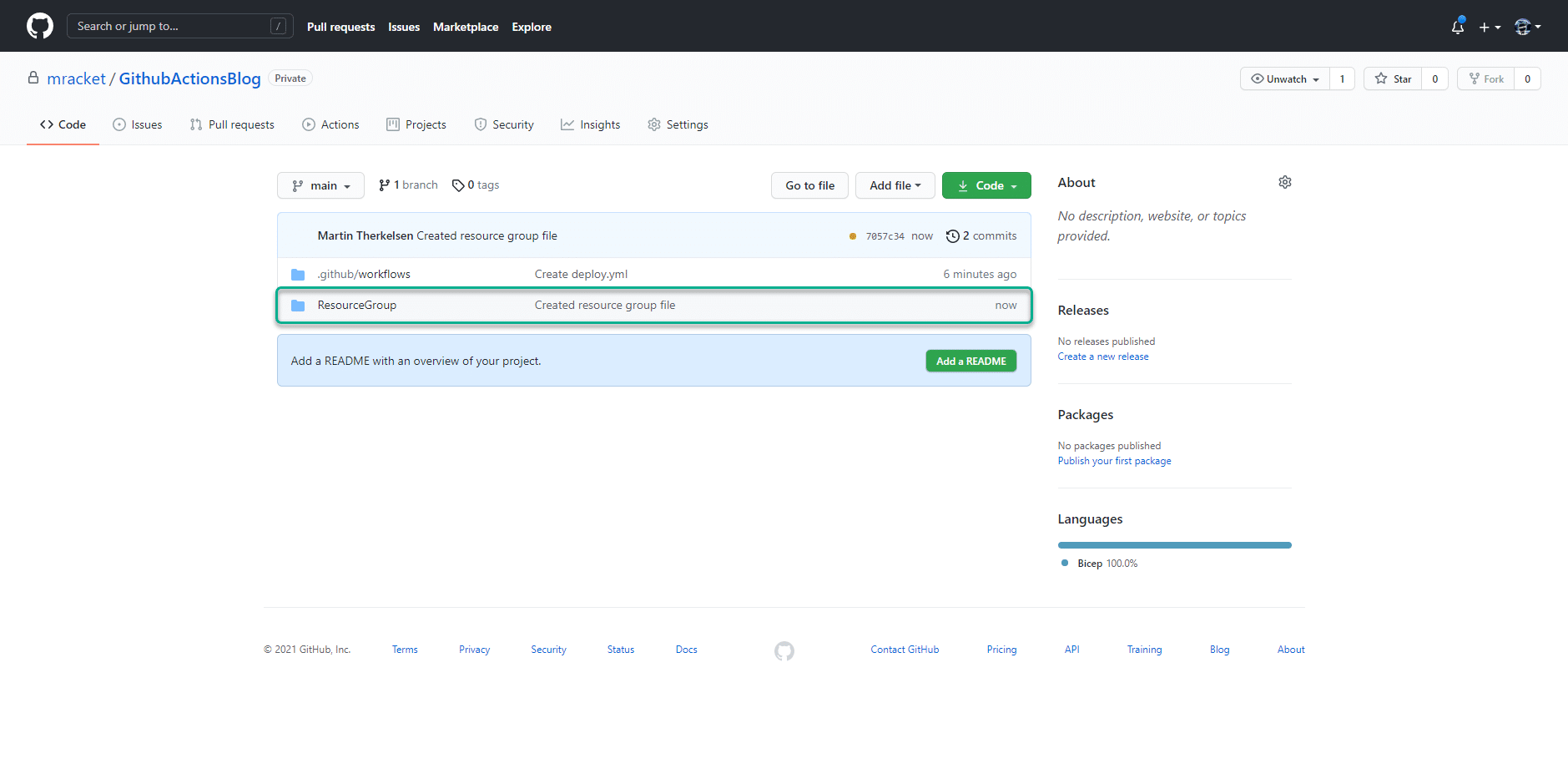The image size is (1568, 784).
Task: Click Create a new release link
Action: tap(1103, 357)
